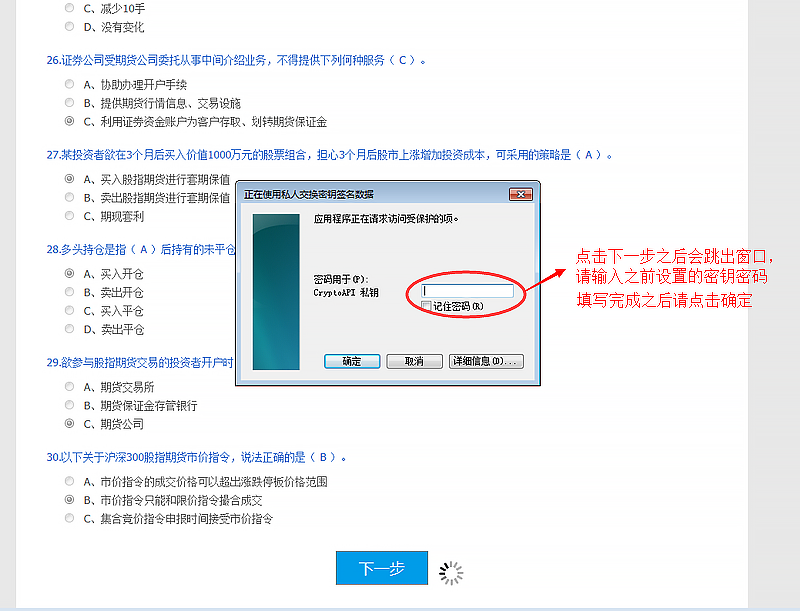800x611 pixels.
Task: Click question 28 text 多头持仓是指
Action: point(141,249)
